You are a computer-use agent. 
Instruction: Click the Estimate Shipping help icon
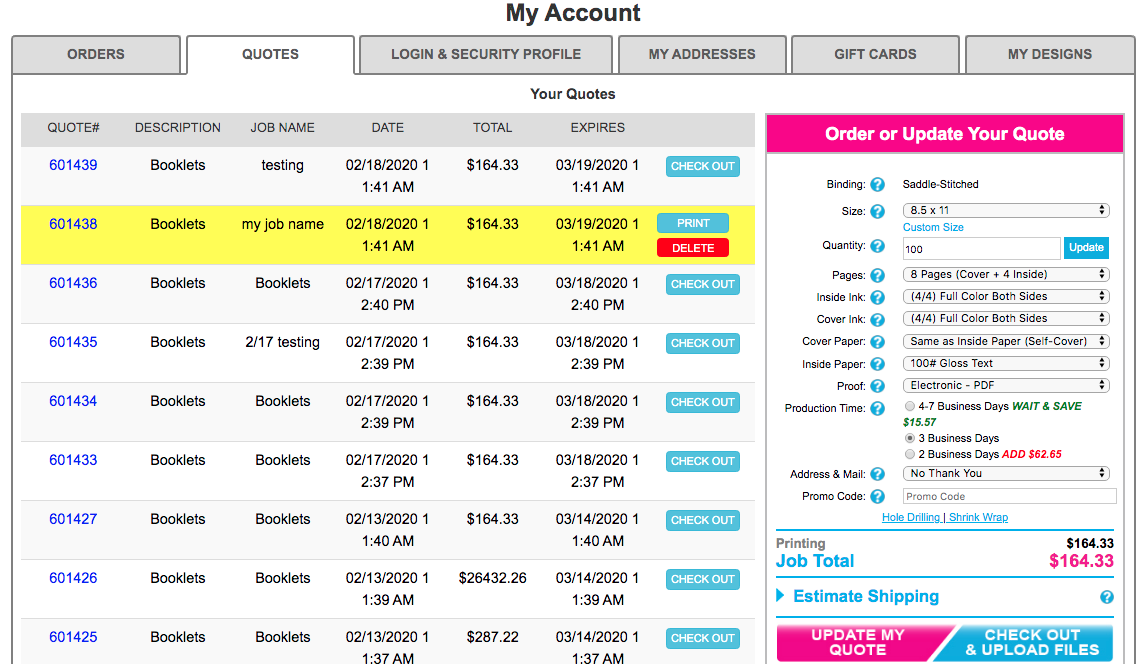pos(1107,597)
